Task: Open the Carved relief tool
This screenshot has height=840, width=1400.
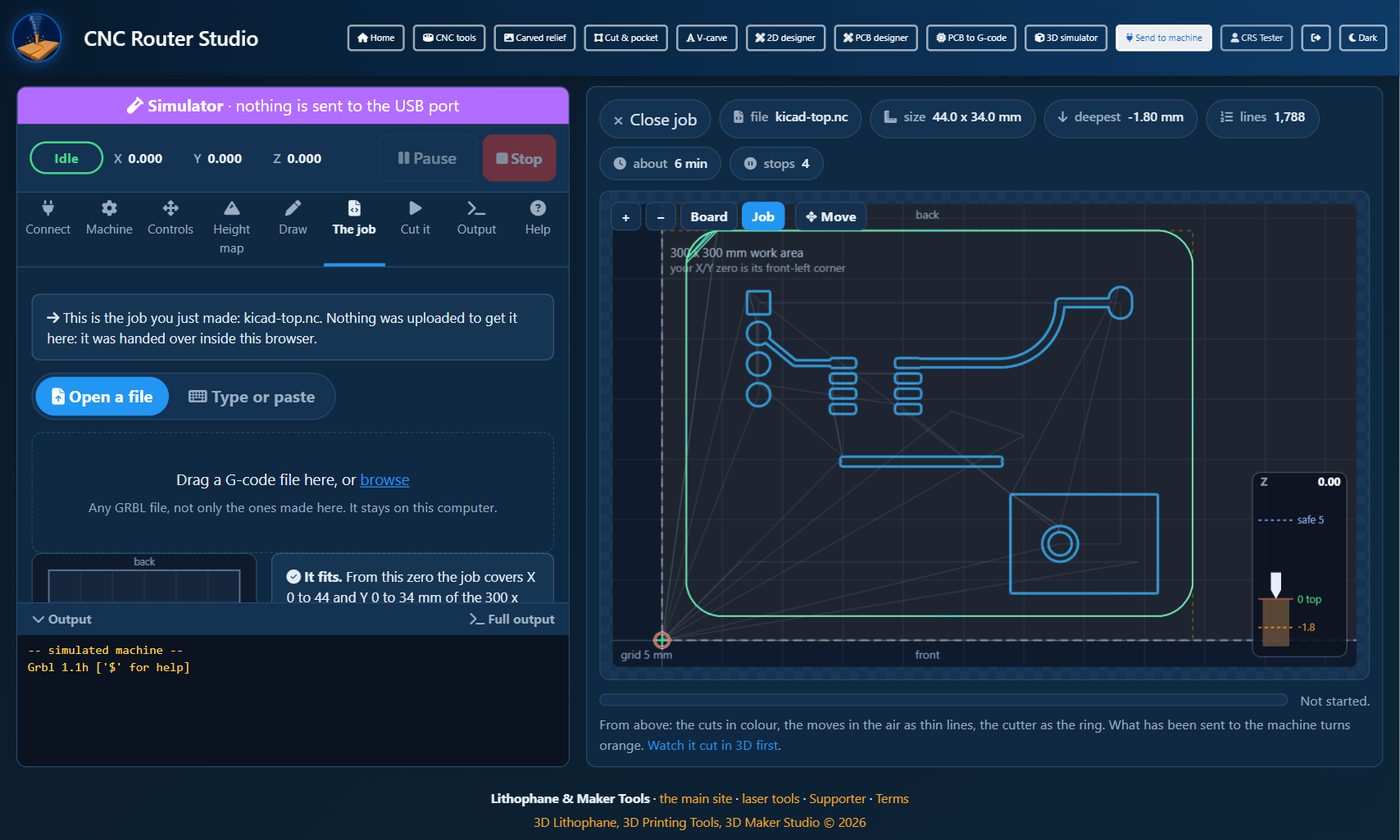Action: [535, 38]
